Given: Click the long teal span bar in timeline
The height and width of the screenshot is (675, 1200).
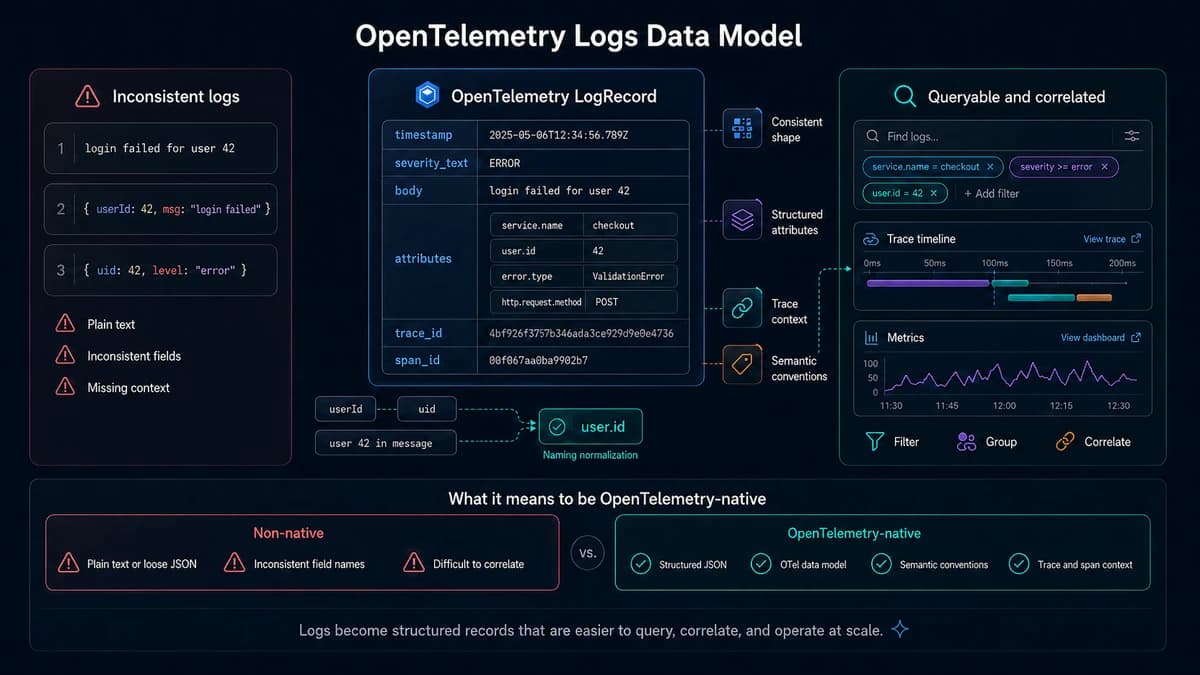Looking at the screenshot, I should [1041, 297].
